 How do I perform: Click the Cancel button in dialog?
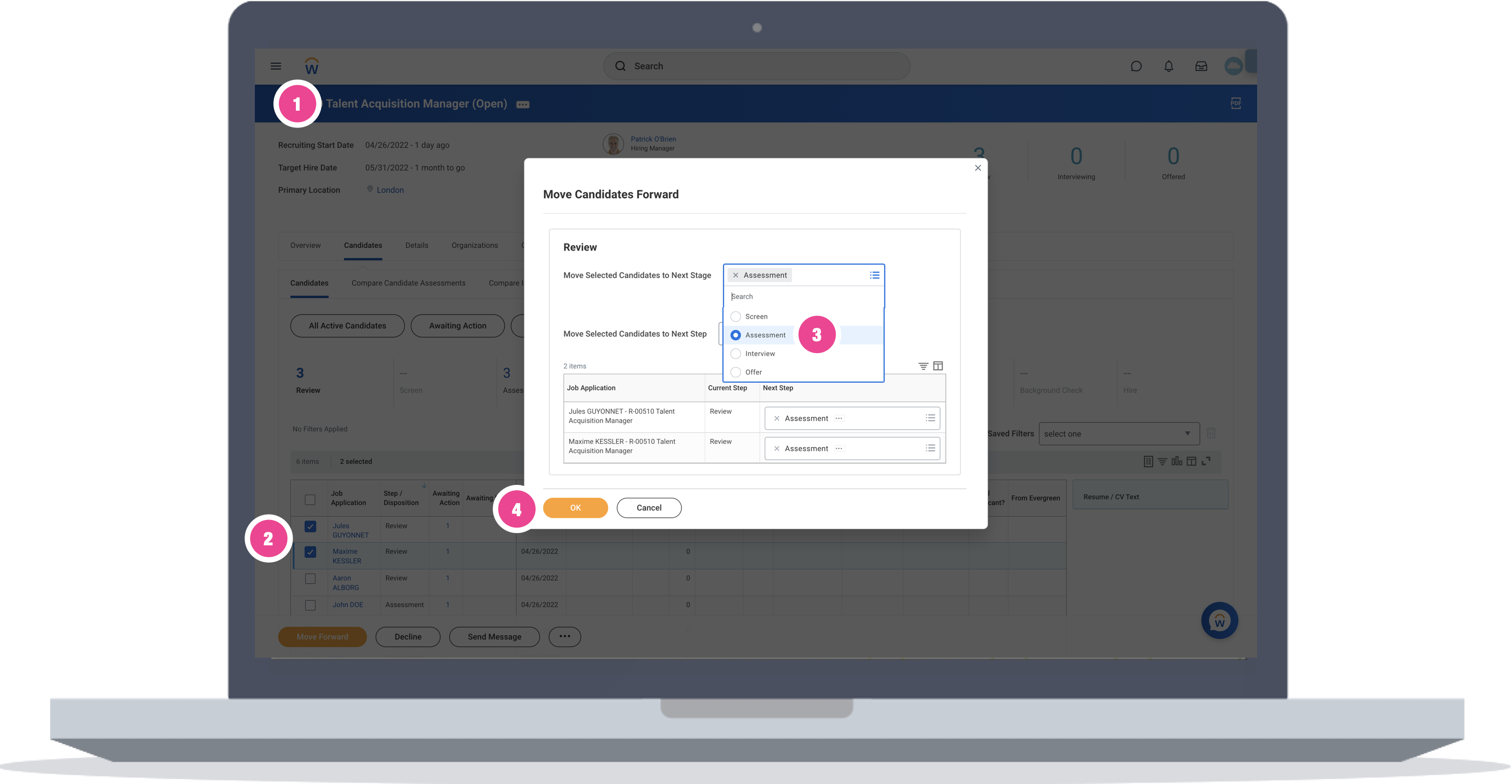tap(649, 508)
